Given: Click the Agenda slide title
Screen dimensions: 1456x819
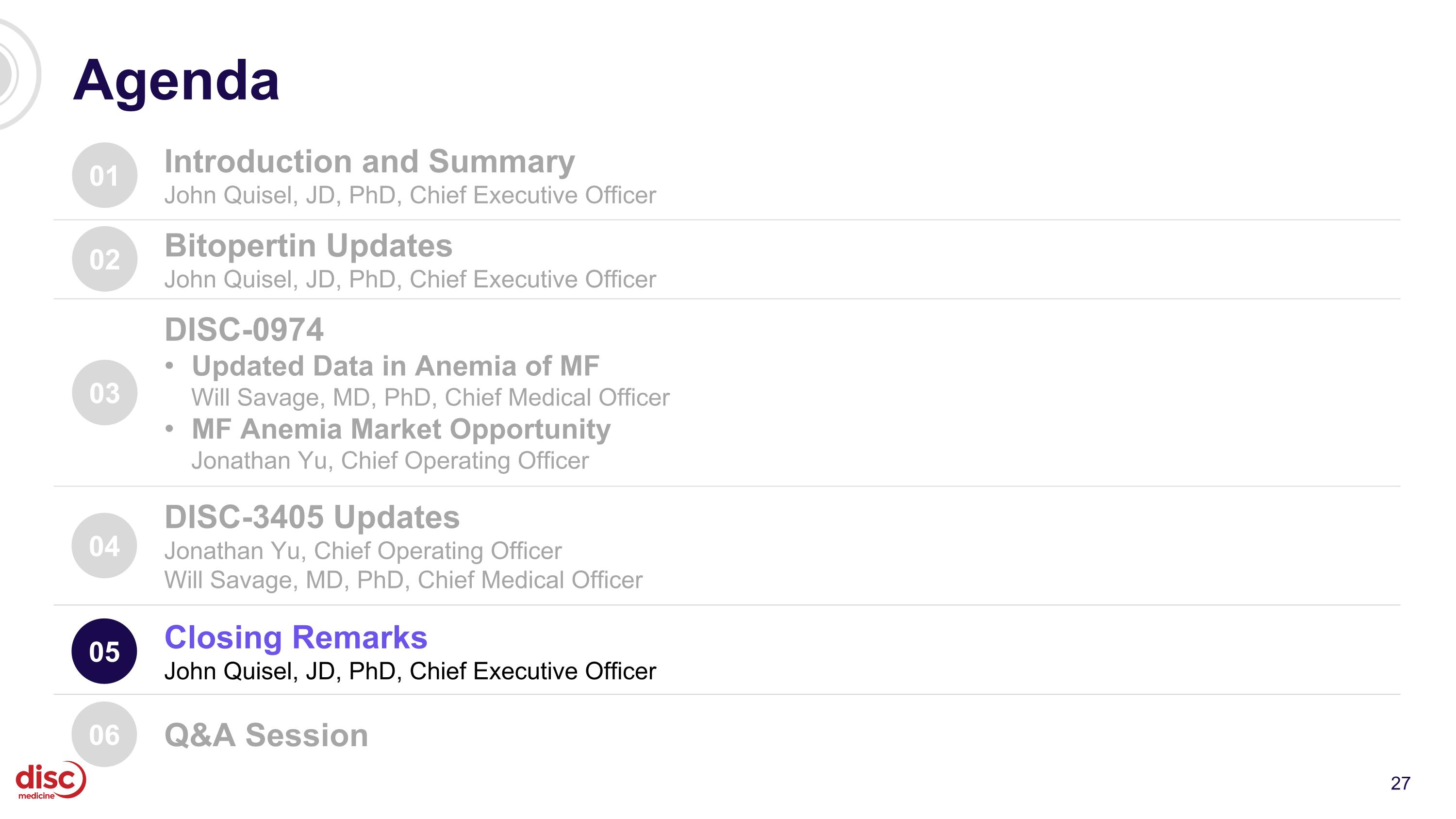Looking at the screenshot, I should (176, 80).
